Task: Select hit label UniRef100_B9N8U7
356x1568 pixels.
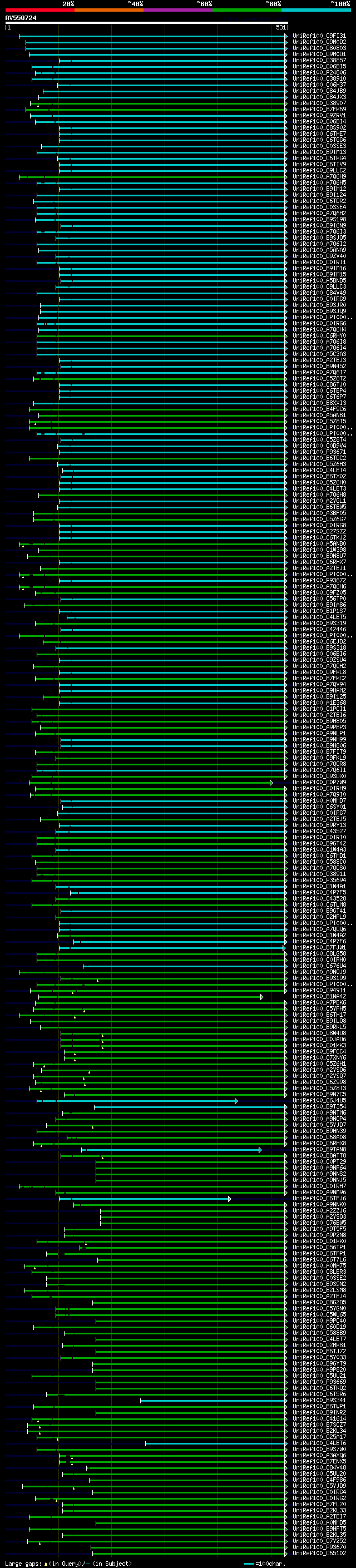Action: click(x=319, y=556)
